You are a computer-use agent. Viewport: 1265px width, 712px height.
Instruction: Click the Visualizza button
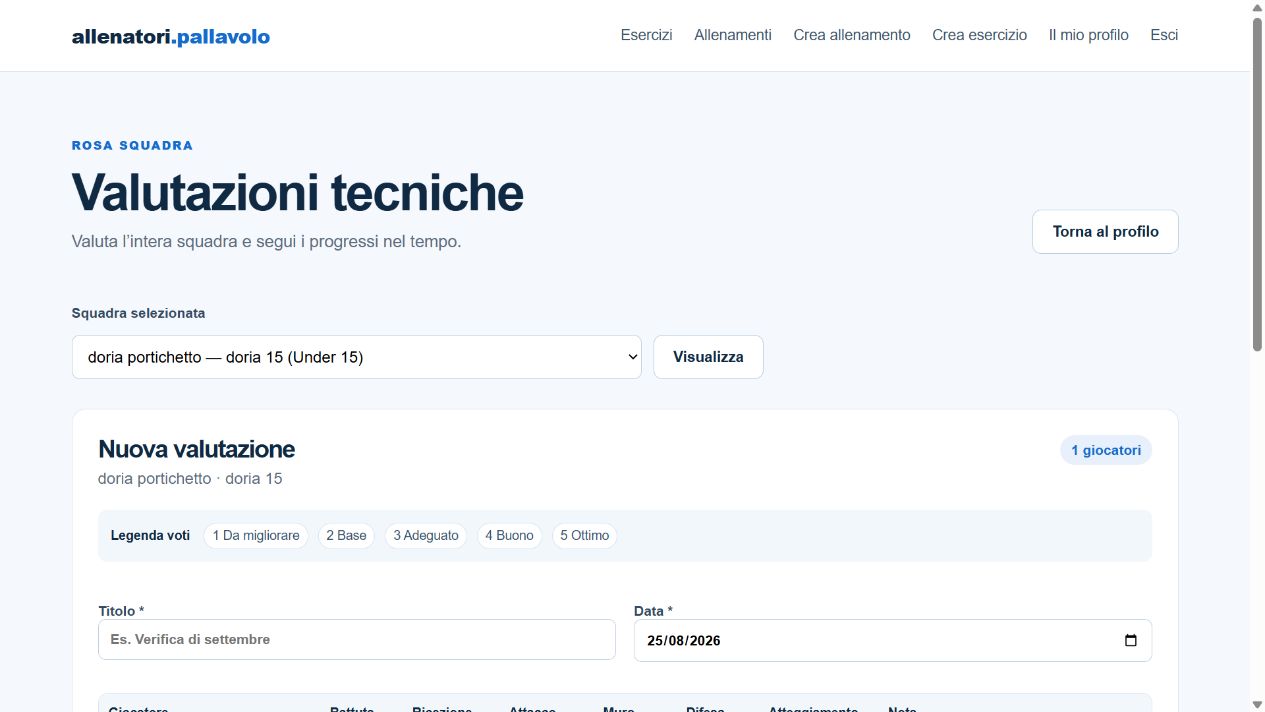708,357
